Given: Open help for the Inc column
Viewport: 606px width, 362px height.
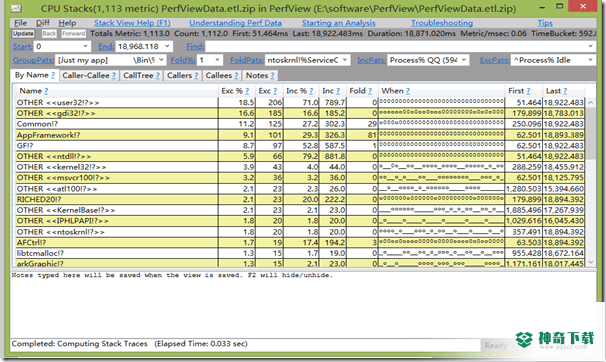Looking at the screenshot, I should pyautogui.click(x=338, y=91).
